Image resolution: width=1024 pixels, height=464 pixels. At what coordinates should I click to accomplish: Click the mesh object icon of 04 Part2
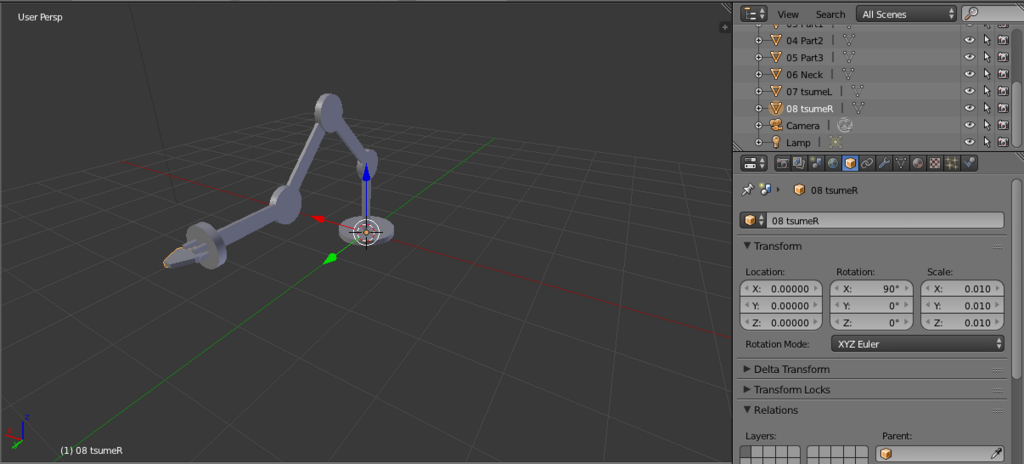coord(776,41)
